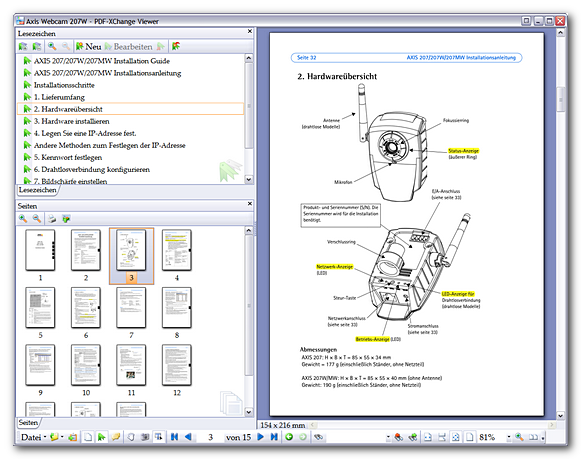This screenshot has height=459, width=581.
Task: Open the Datei menu
Action: coord(33,437)
